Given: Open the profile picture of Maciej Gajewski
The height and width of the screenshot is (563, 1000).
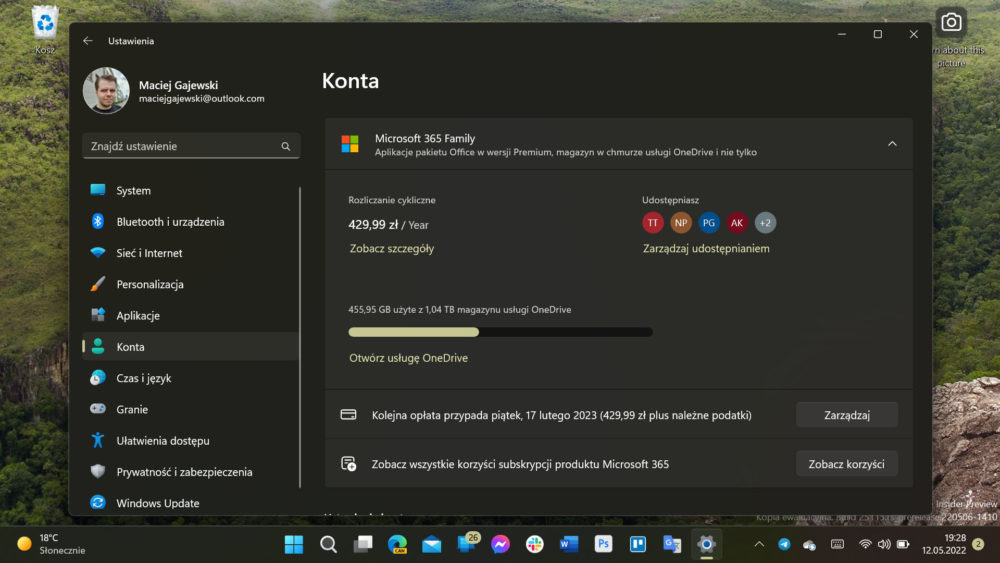Looking at the screenshot, I should [106, 91].
